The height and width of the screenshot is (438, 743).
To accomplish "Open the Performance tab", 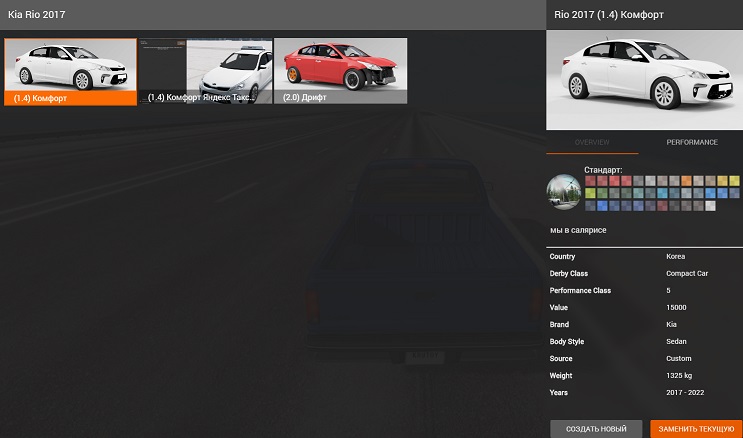I will [x=692, y=142].
